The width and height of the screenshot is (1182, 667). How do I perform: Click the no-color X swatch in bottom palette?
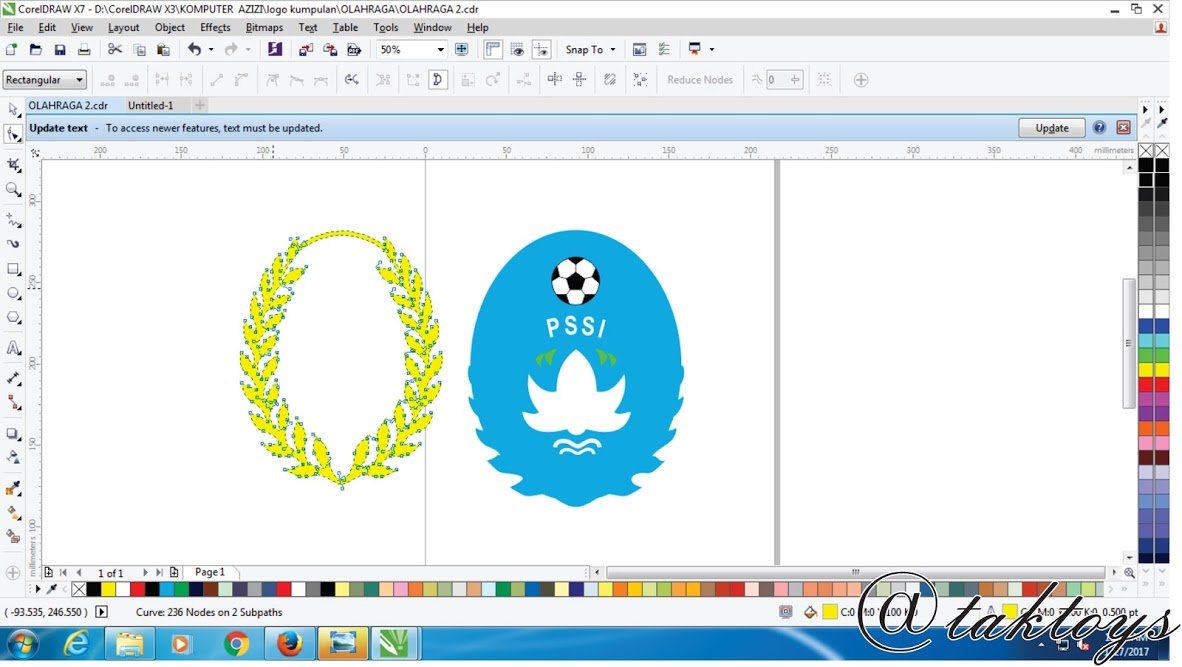tap(78, 589)
